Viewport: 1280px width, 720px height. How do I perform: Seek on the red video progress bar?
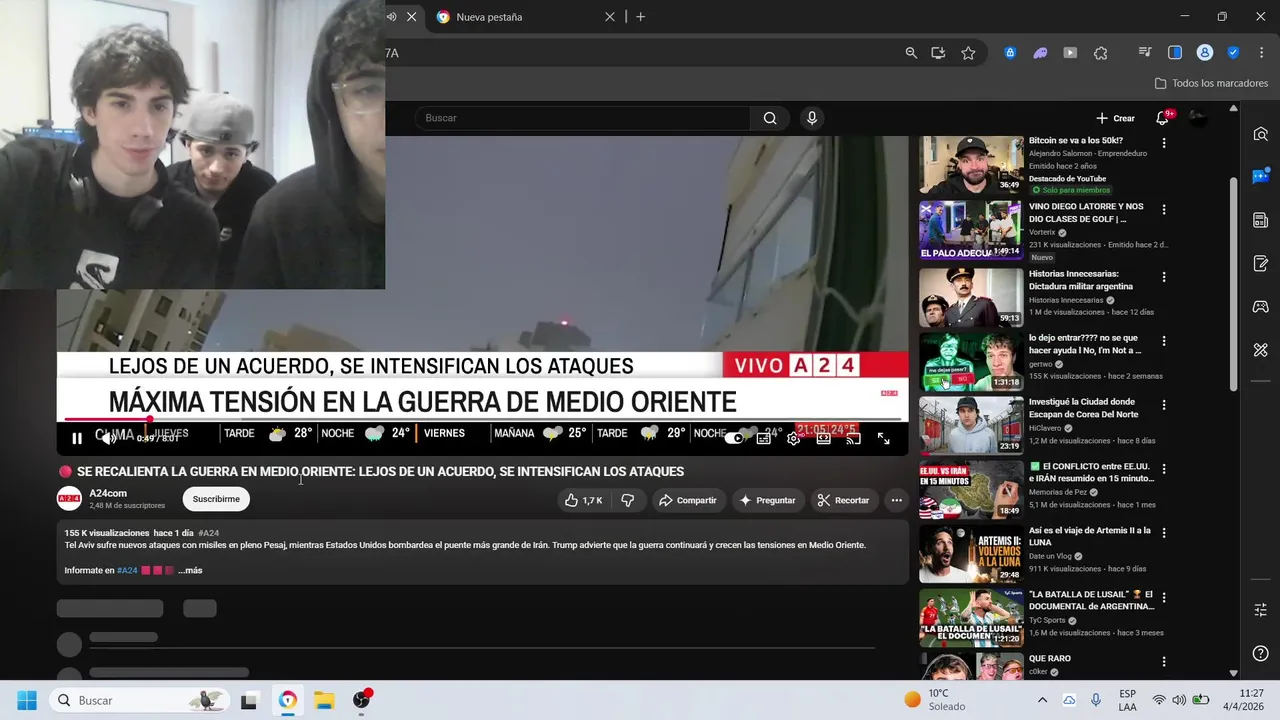(484, 419)
